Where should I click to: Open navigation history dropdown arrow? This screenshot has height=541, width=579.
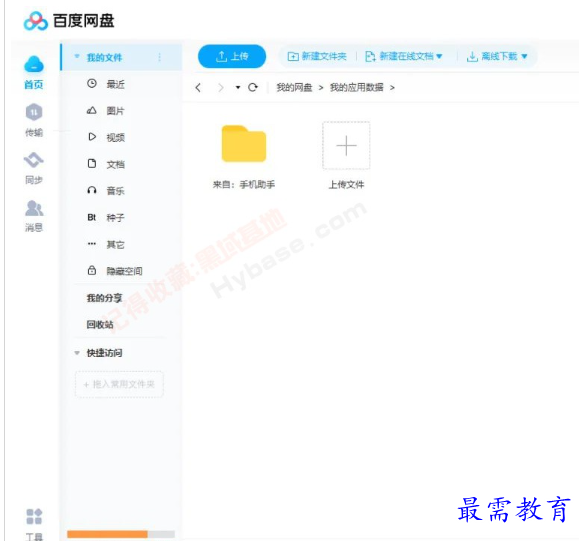coord(238,88)
